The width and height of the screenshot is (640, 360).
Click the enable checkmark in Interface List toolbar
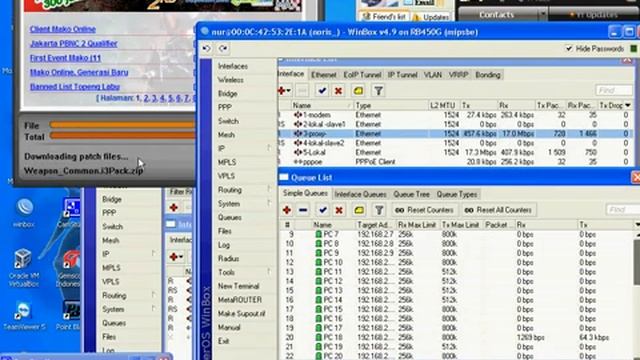click(x=322, y=91)
